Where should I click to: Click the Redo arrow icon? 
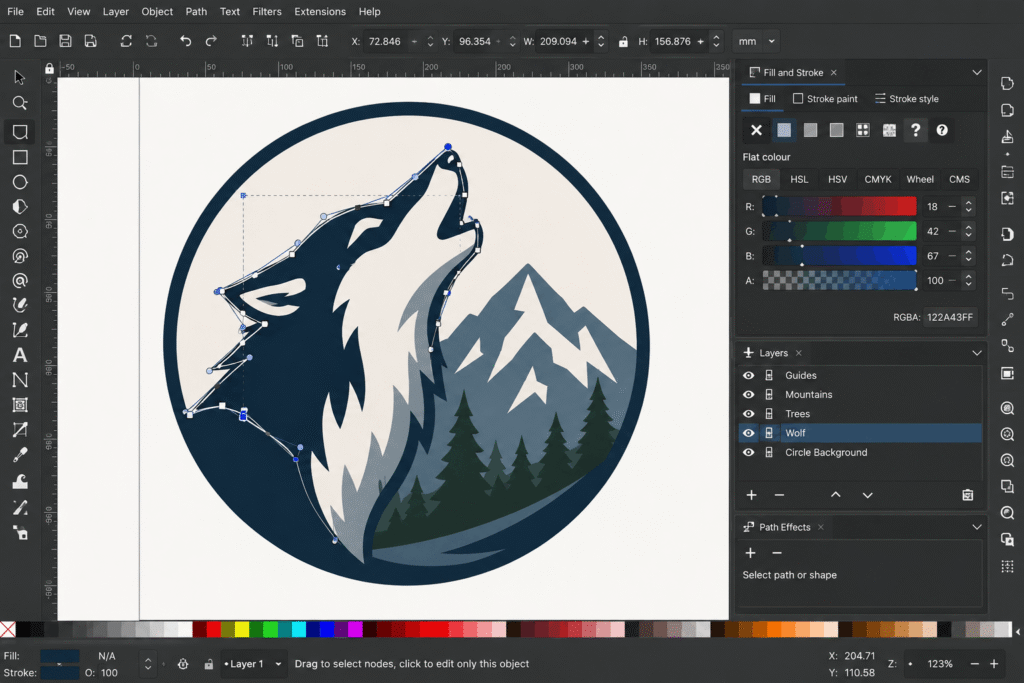pos(211,41)
